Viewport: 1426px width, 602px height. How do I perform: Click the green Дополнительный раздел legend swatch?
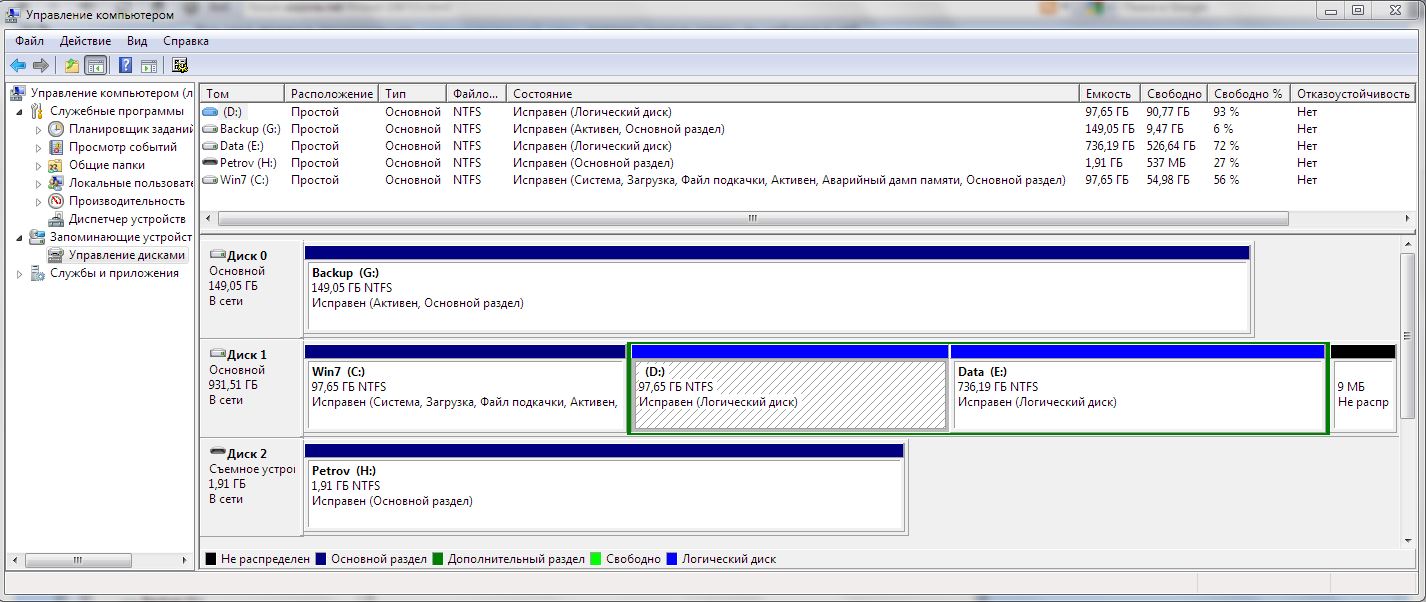(x=438, y=559)
